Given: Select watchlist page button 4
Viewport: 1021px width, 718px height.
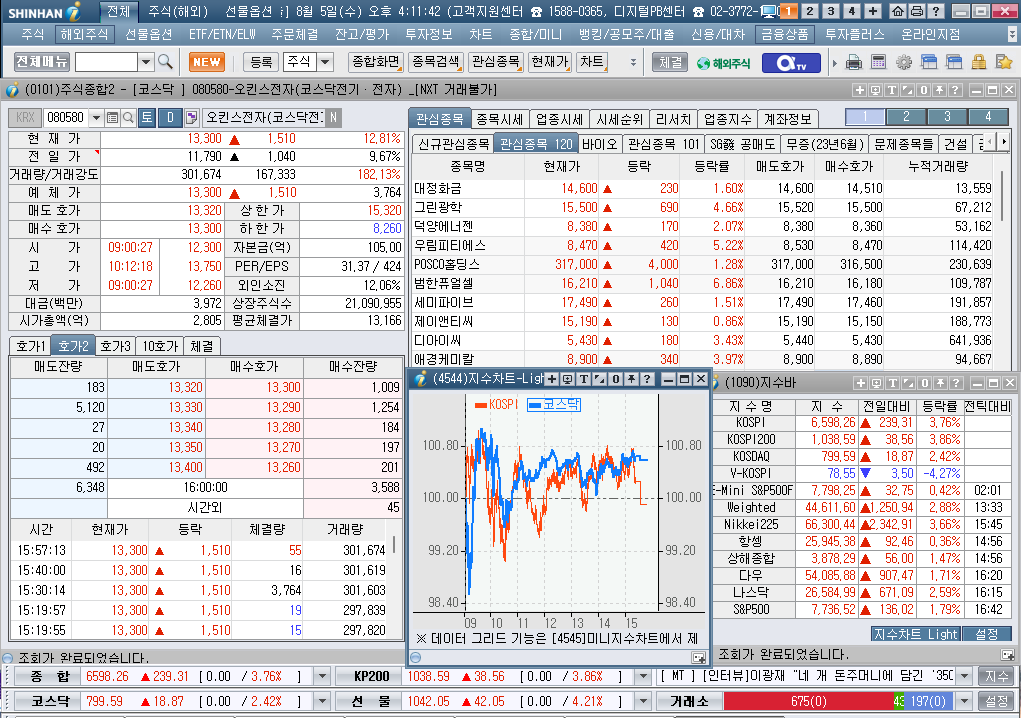Looking at the screenshot, I should pos(988,117).
